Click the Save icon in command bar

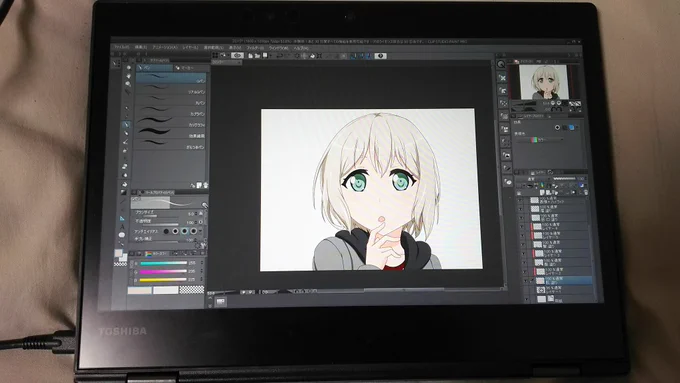(x=265, y=55)
